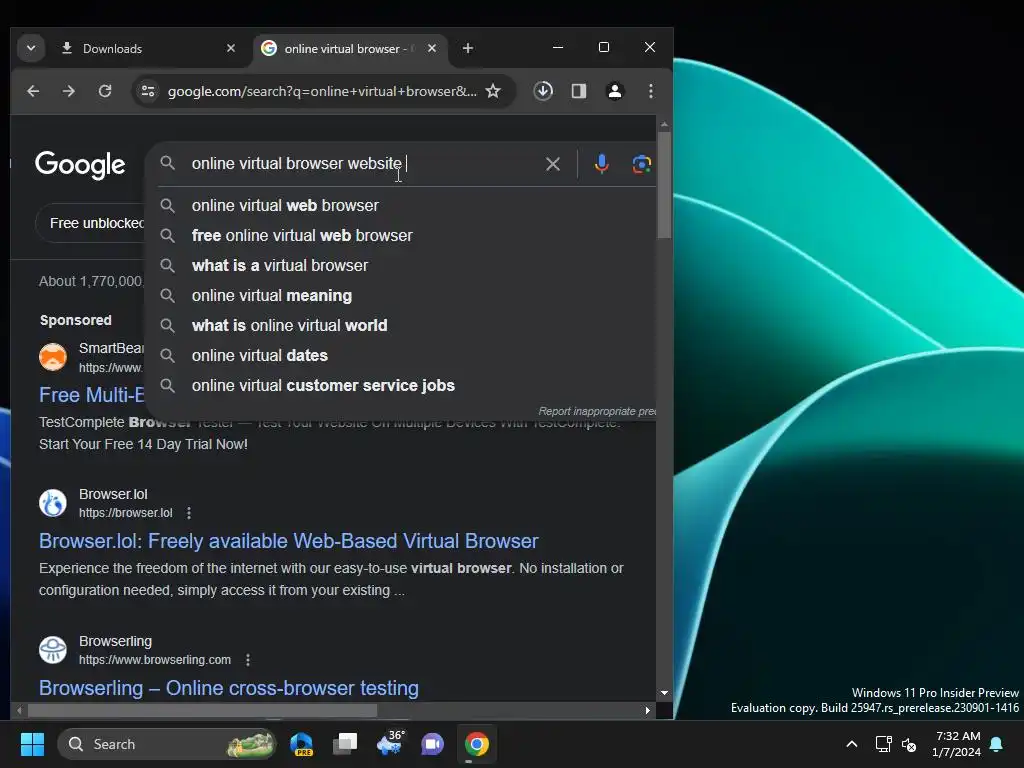The height and width of the screenshot is (768, 1024).
Task: Click the Chrome icon on taskbar
Action: click(477, 744)
